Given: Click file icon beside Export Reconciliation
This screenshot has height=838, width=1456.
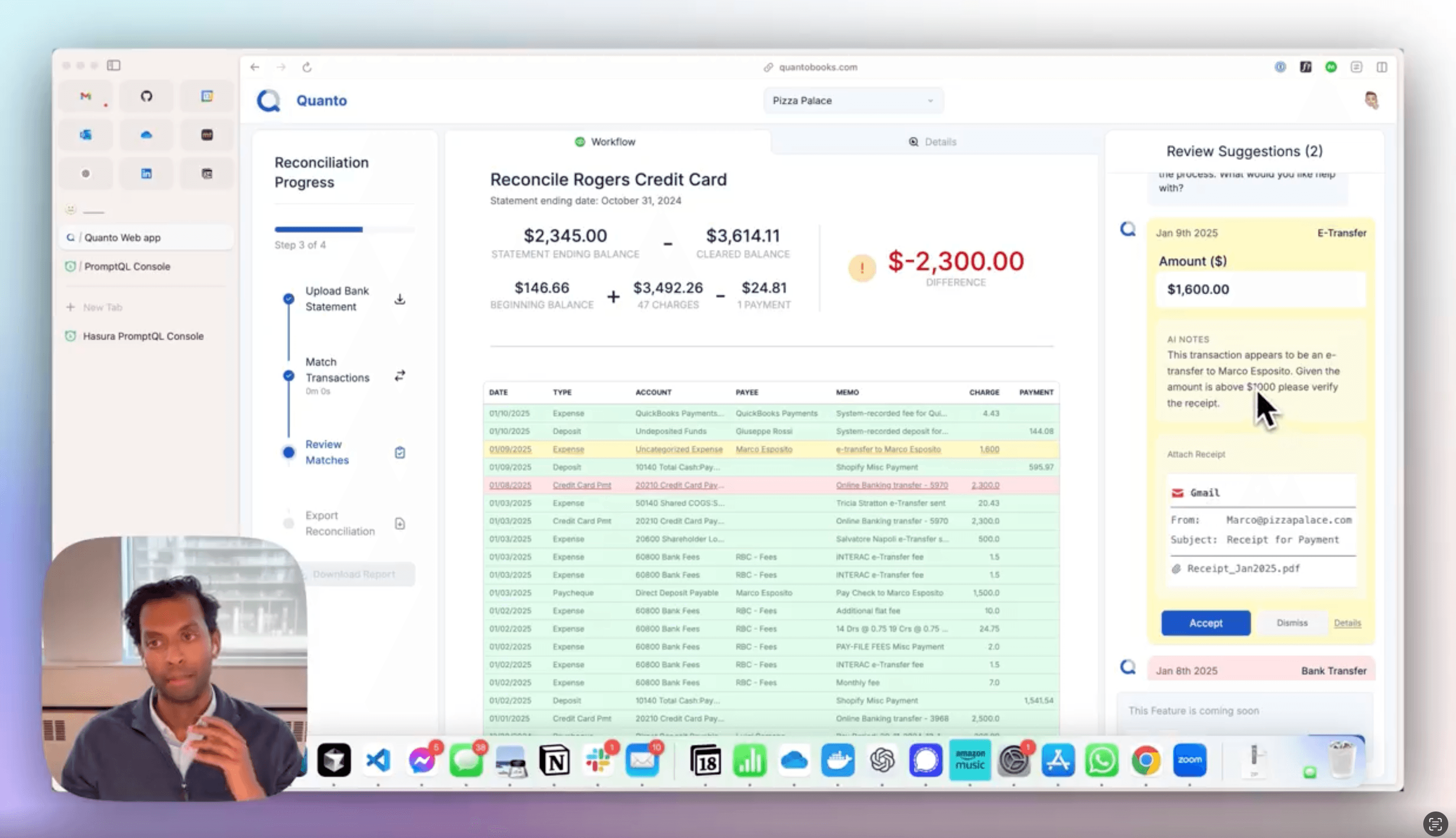Looking at the screenshot, I should tap(400, 524).
